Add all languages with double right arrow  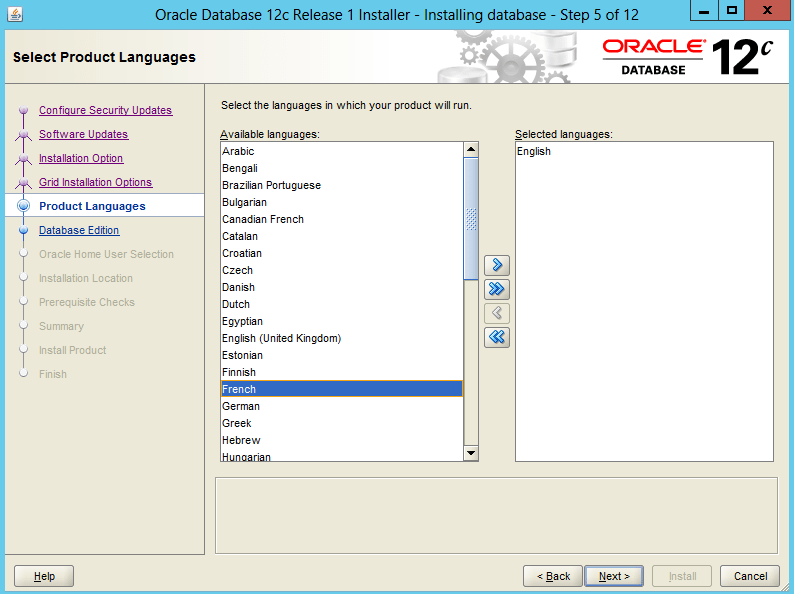[497, 289]
